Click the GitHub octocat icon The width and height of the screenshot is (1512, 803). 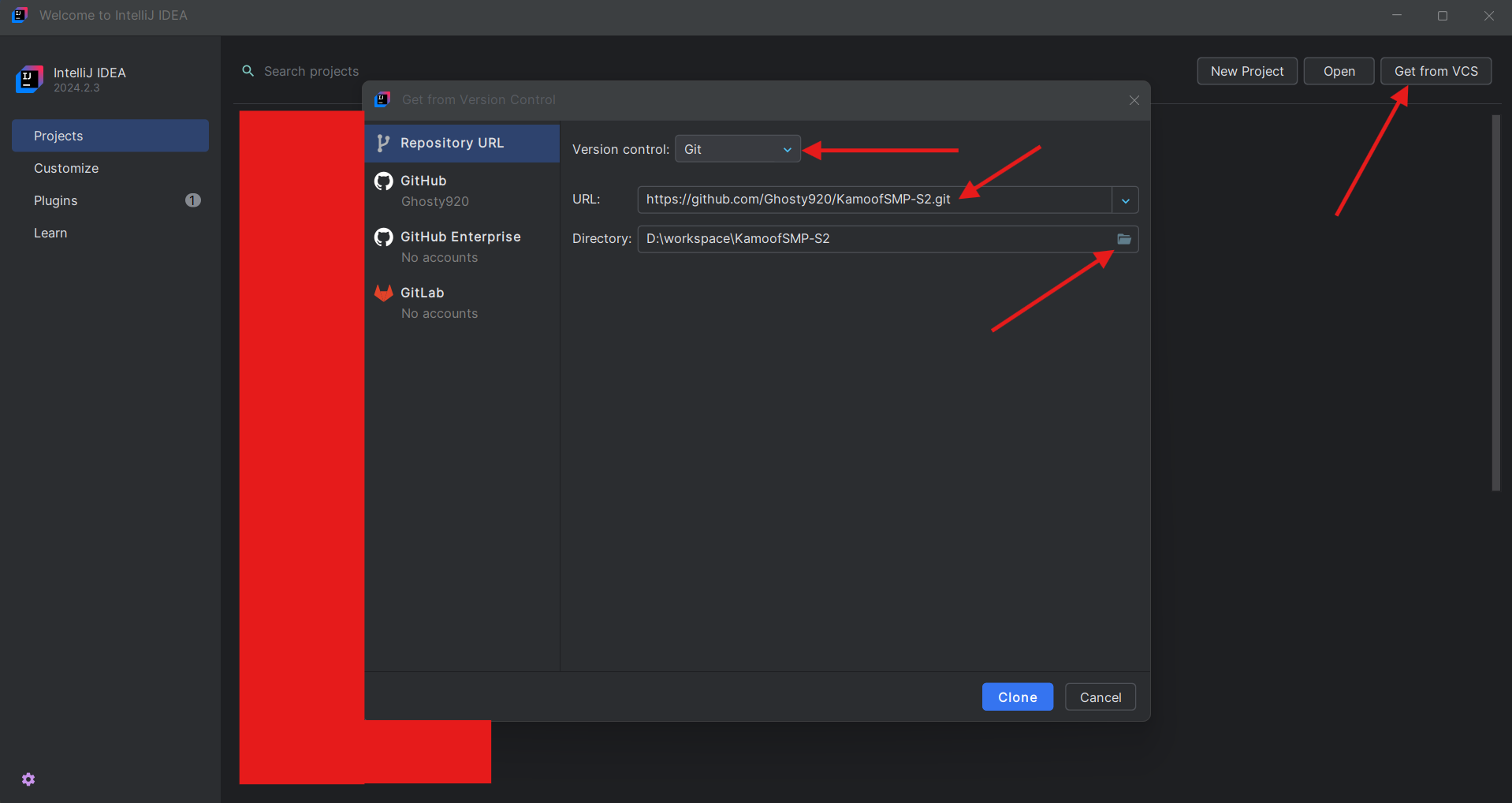(x=383, y=181)
